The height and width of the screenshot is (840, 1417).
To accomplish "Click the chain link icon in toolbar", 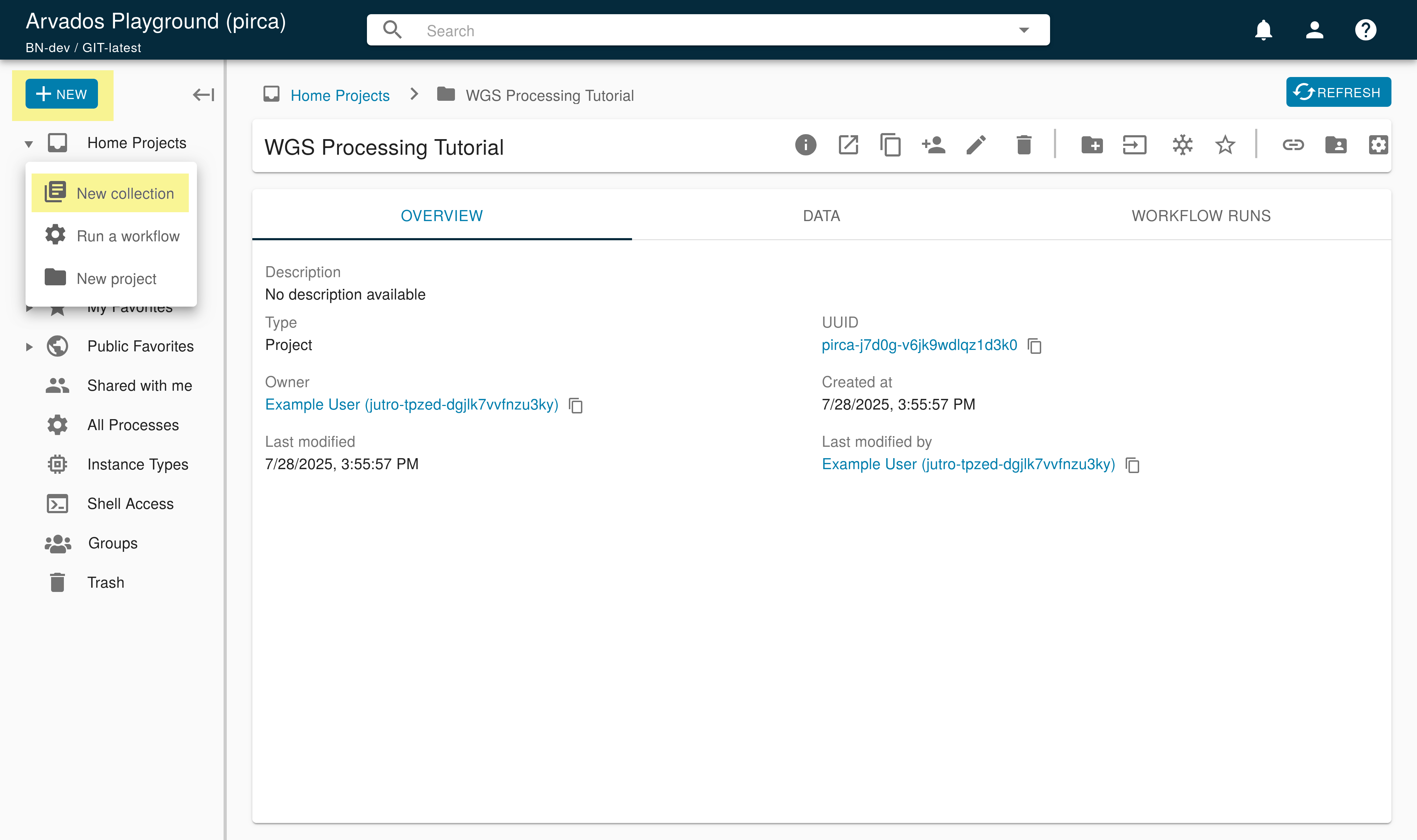I will pos(1292,145).
